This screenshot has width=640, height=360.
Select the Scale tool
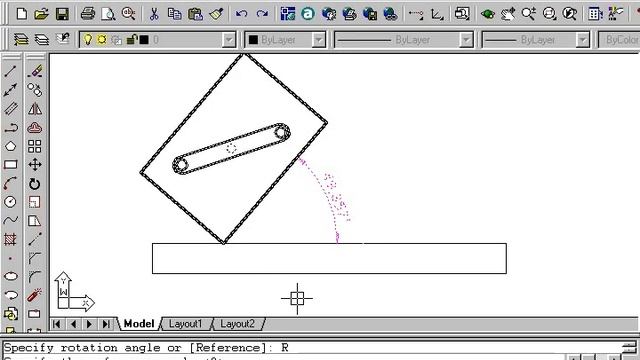pos(35,202)
